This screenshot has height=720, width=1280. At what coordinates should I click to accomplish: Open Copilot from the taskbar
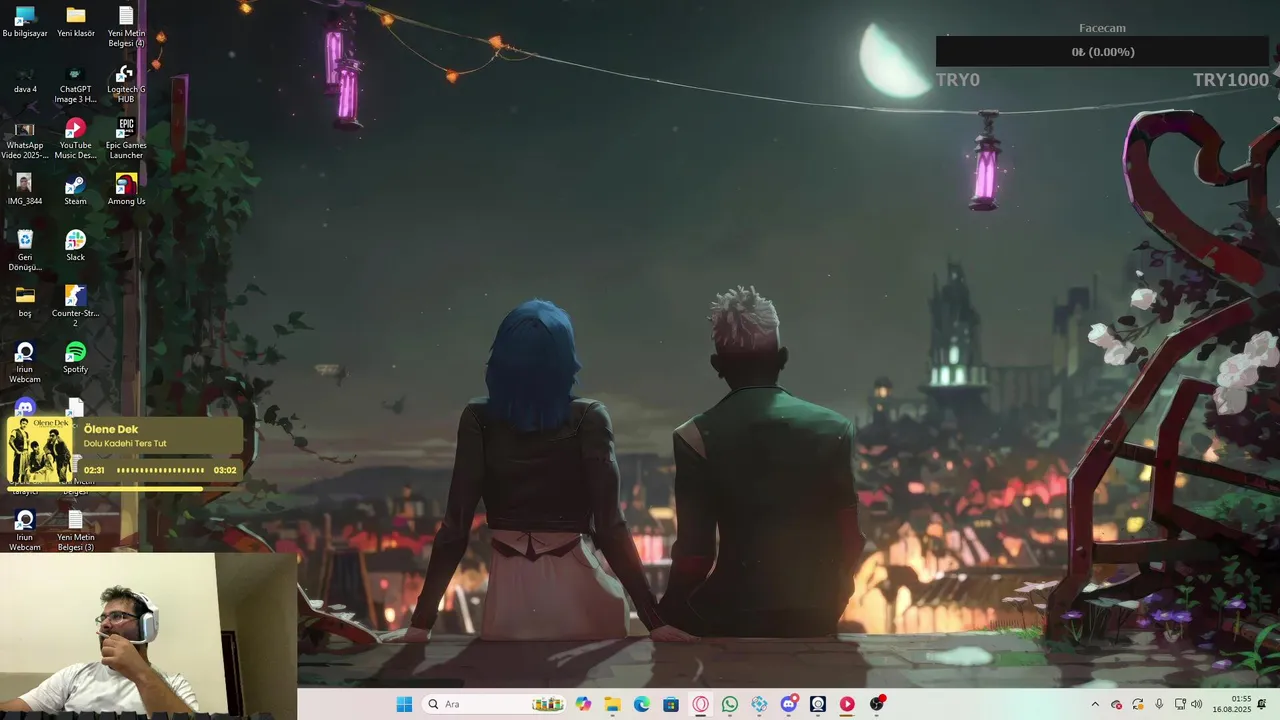point(584,704)
